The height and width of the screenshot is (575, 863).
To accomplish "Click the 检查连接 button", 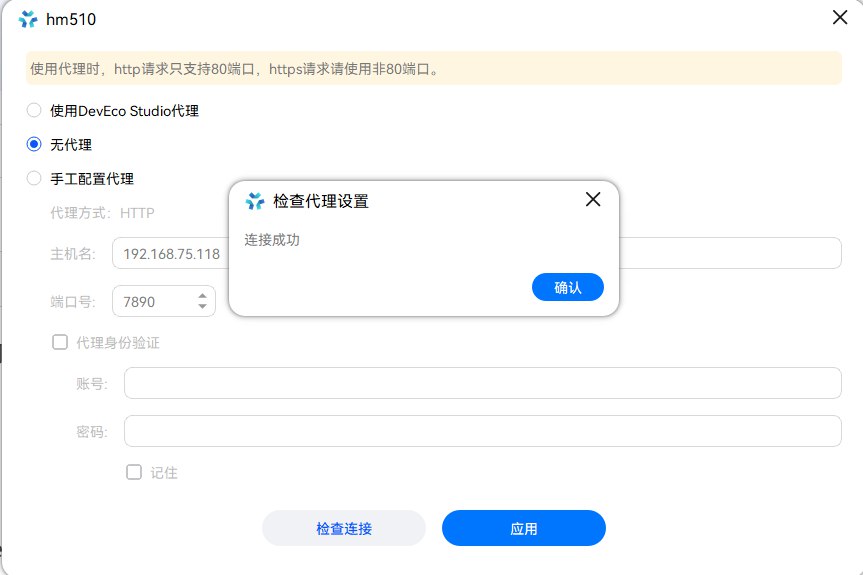I will click(x=344, y=528).
